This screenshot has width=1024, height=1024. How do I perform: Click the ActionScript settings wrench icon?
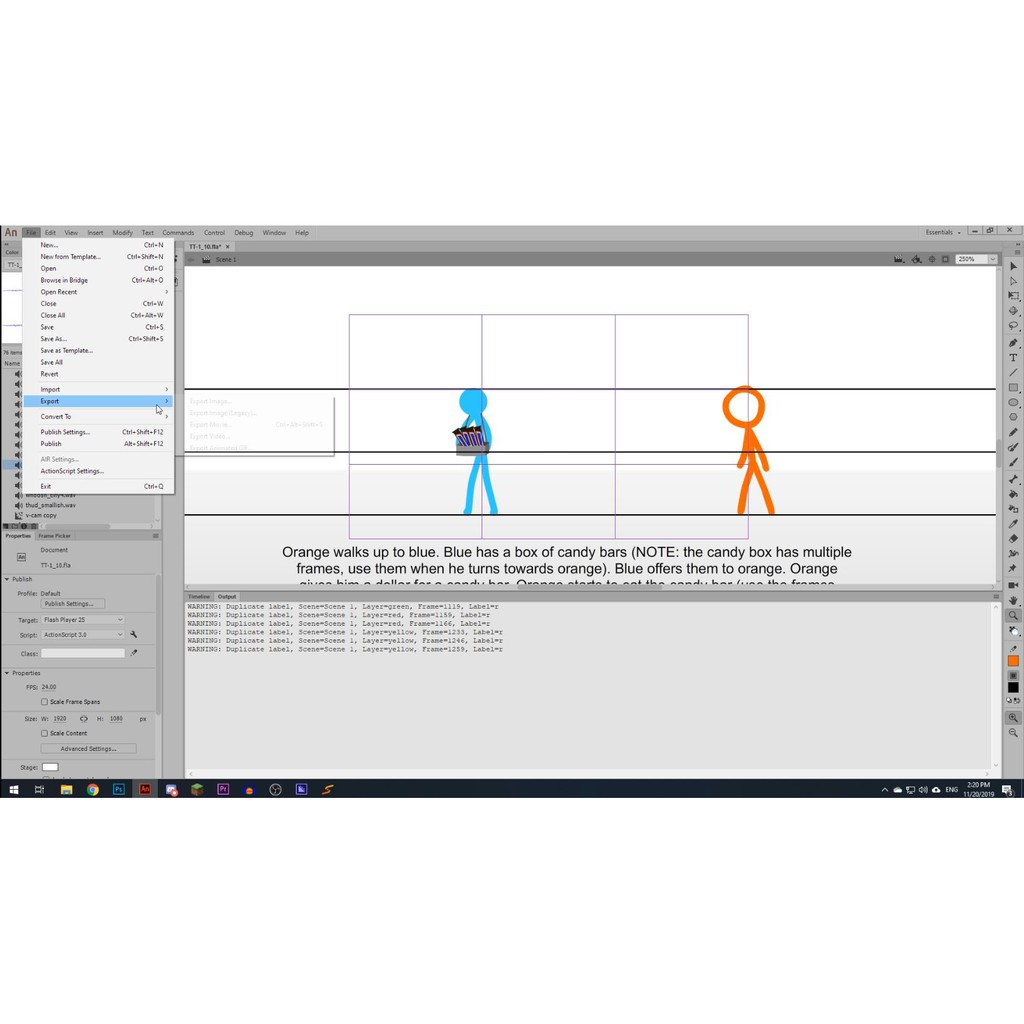134,635
